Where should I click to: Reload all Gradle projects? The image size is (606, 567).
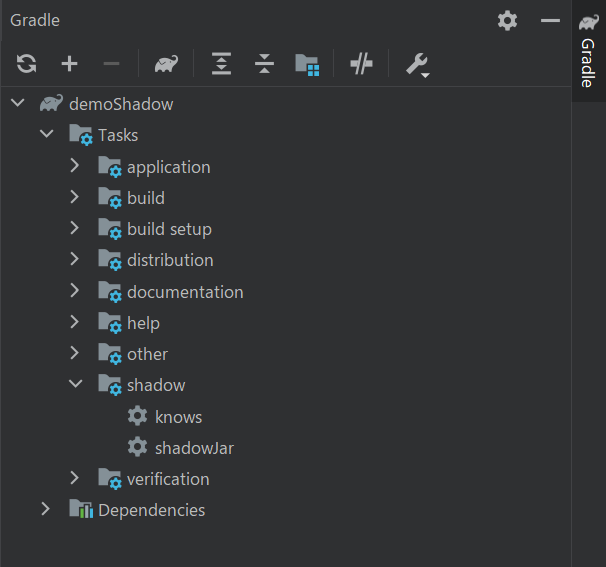tap(26, 63)
